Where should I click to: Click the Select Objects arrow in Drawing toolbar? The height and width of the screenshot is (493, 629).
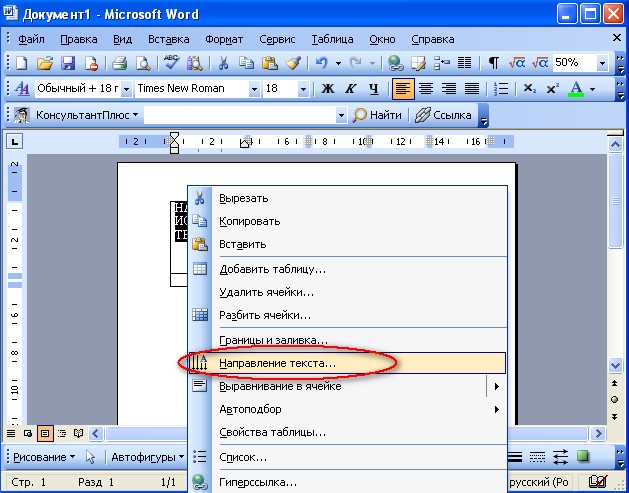[91, 457]
